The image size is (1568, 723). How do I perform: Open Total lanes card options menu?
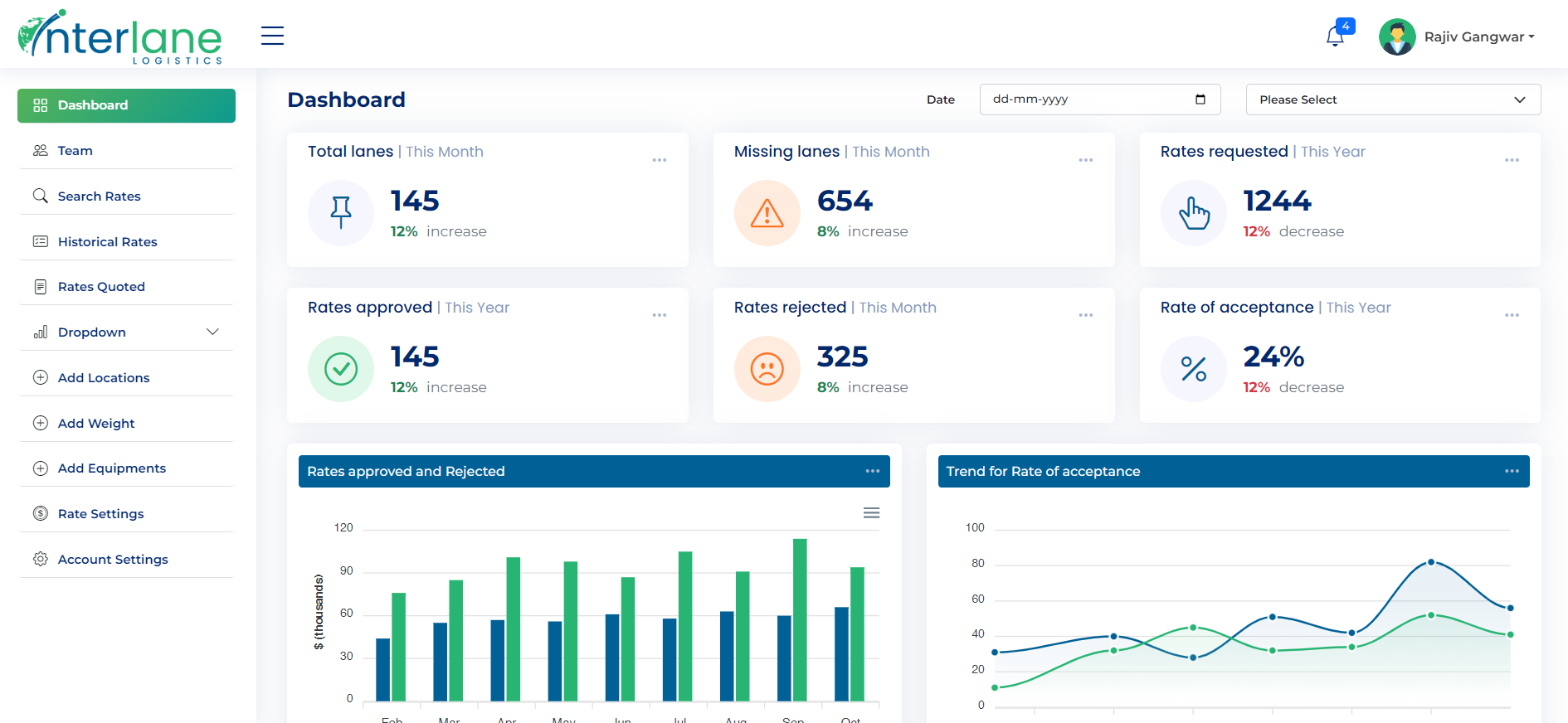(660, 160)
